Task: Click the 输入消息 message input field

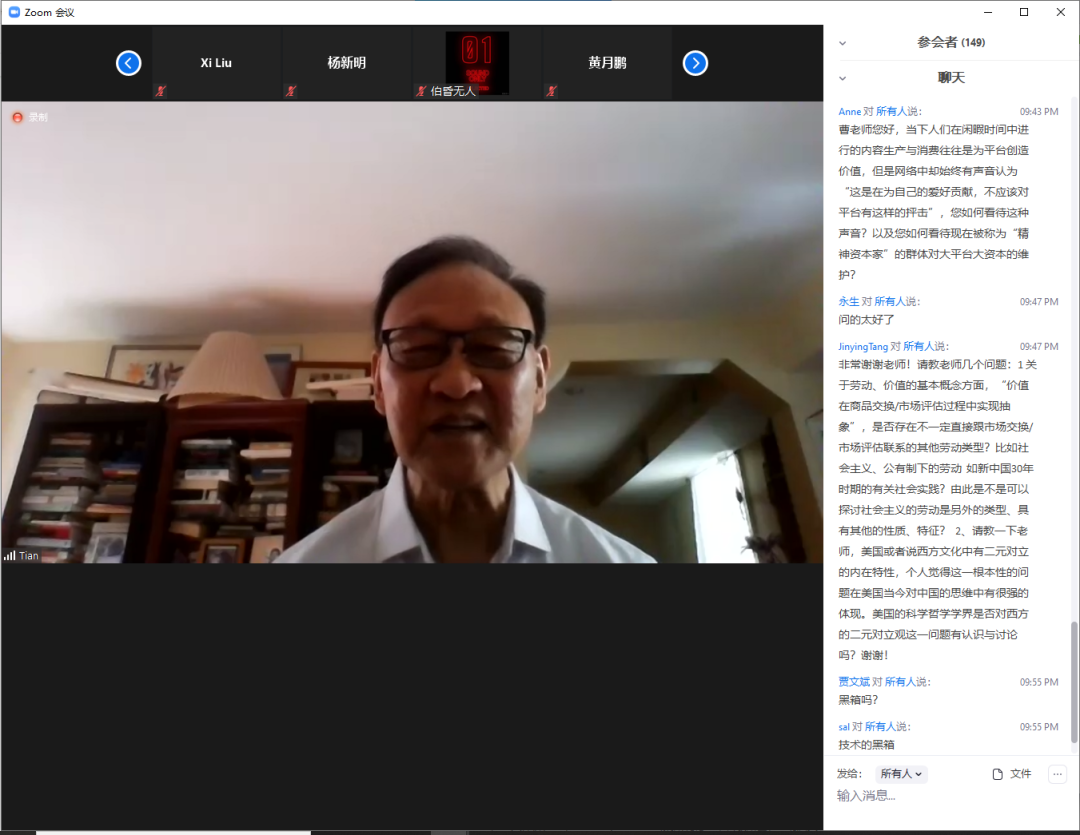Action: point(940,796)
